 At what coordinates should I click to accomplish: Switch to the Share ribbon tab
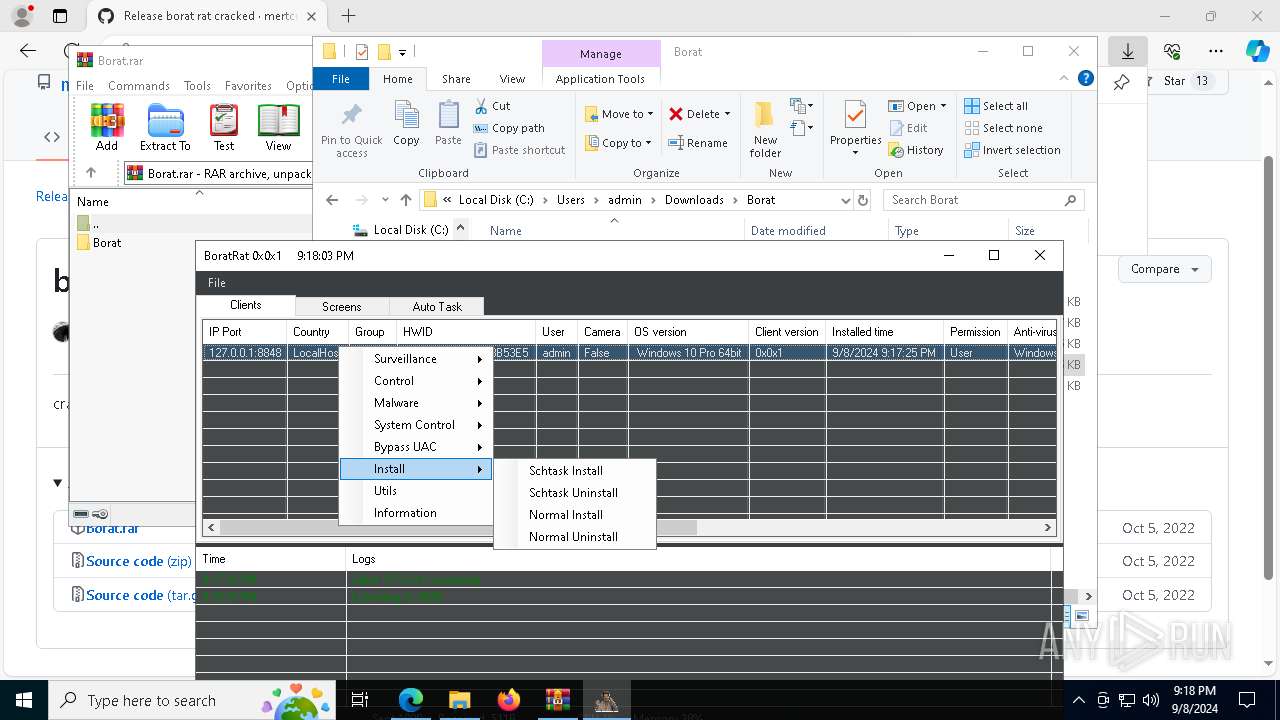tap(456, 79)
